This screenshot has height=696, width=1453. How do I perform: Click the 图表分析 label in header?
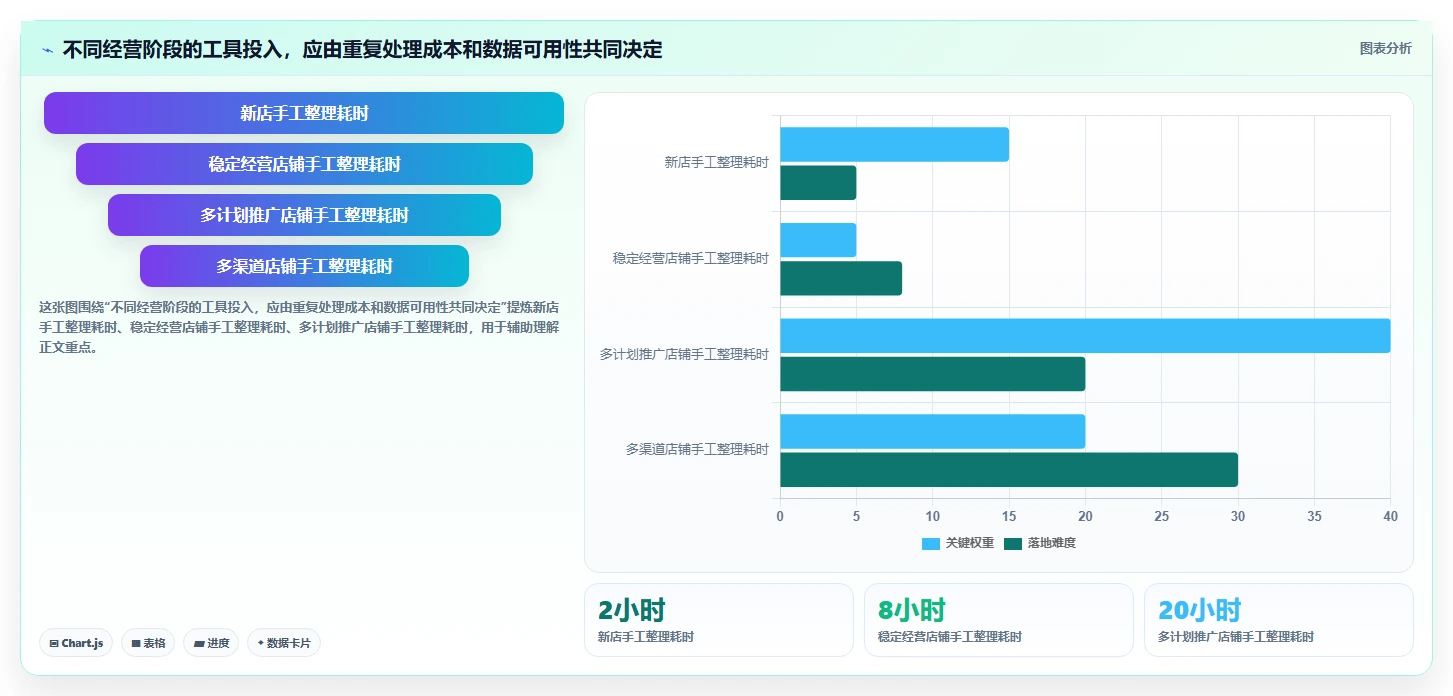(x=1385, y=48)
